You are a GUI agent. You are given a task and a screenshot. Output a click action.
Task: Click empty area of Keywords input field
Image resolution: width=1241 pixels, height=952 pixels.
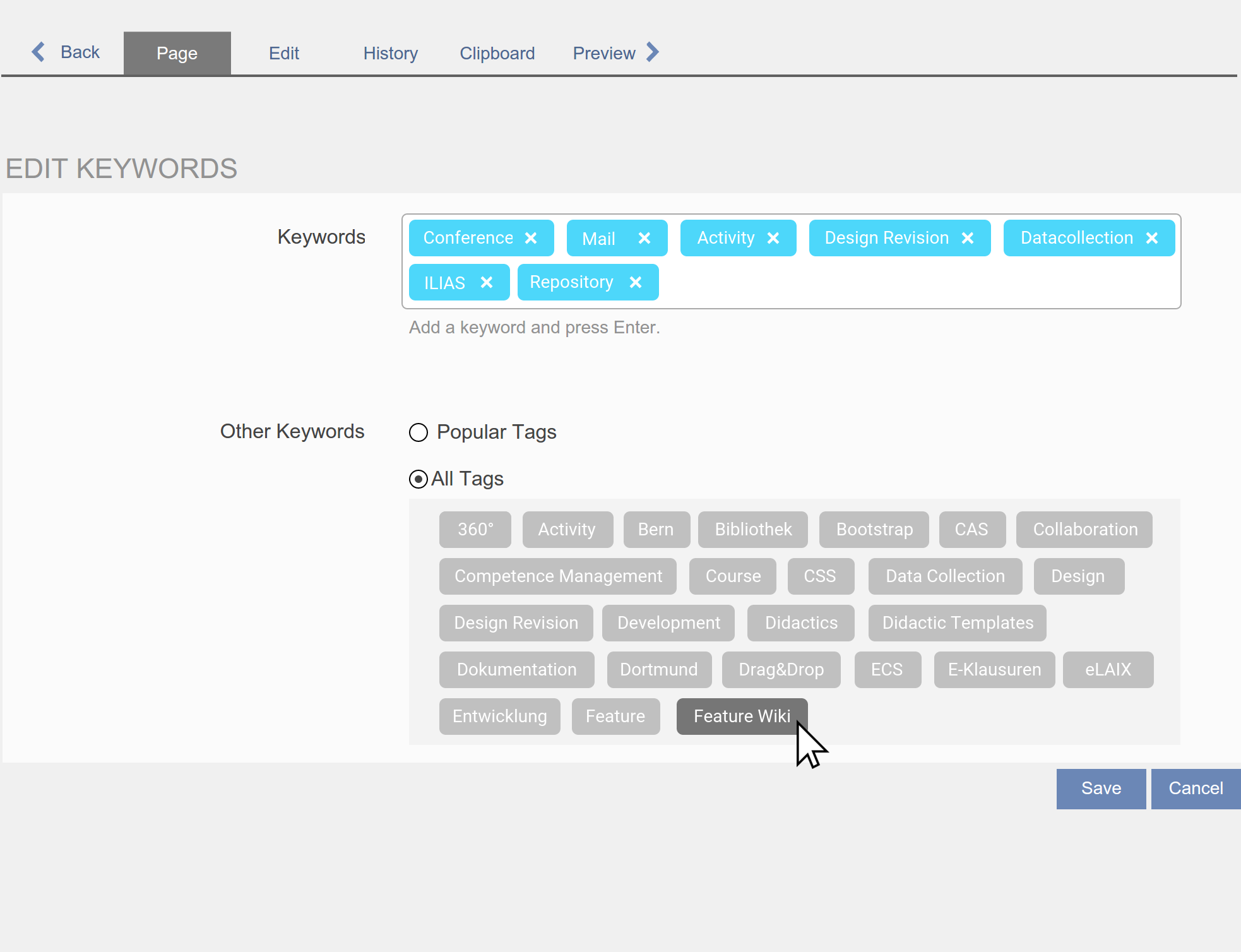[915, 283]
